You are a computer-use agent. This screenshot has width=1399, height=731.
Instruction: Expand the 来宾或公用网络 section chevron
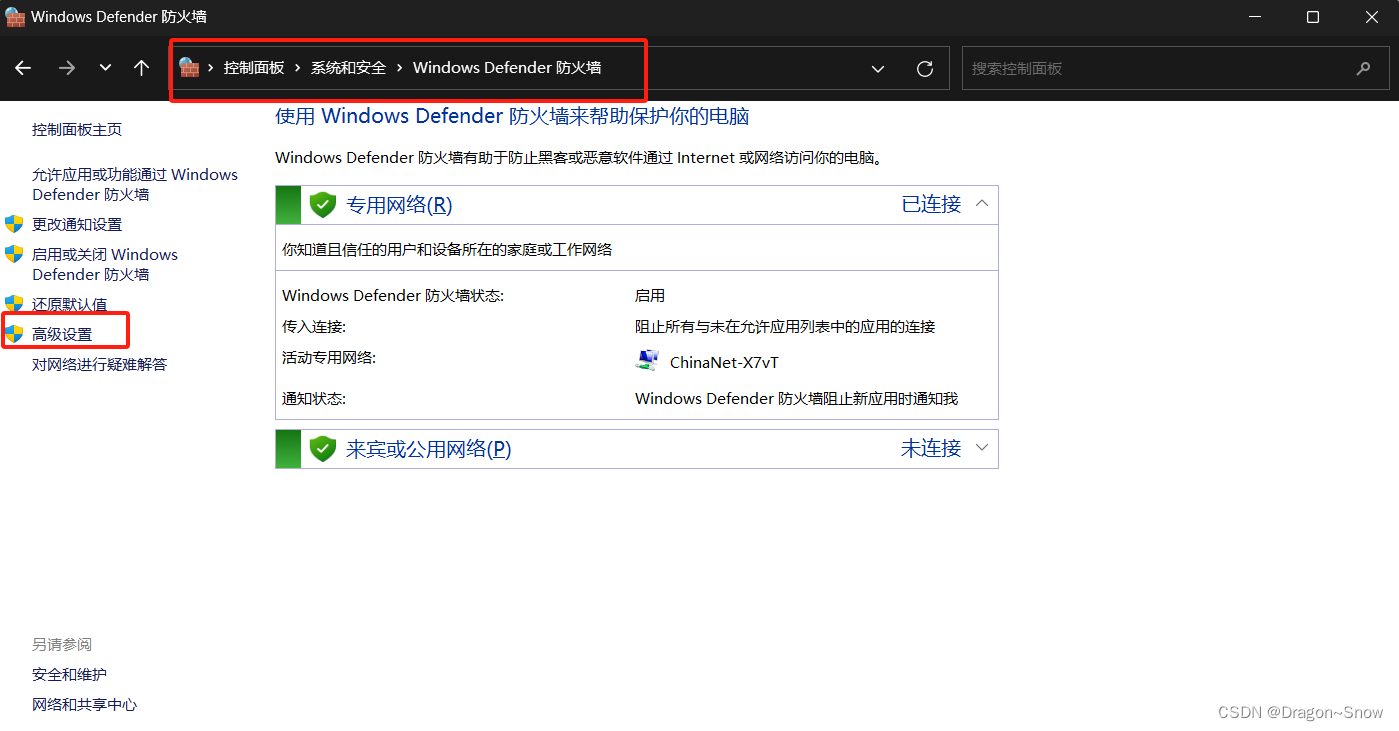pos(982,448)
